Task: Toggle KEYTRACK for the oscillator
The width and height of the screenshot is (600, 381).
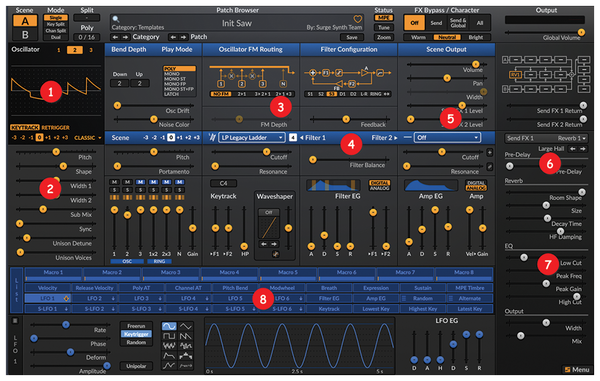Action: 24,127
